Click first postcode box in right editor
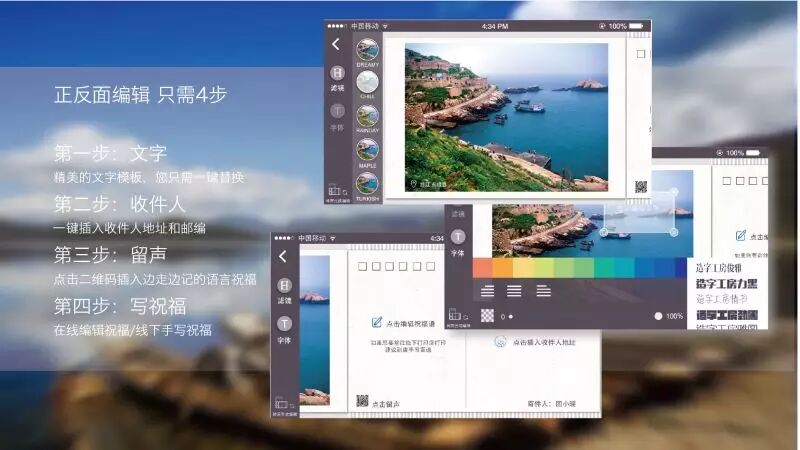 [727, 181]
